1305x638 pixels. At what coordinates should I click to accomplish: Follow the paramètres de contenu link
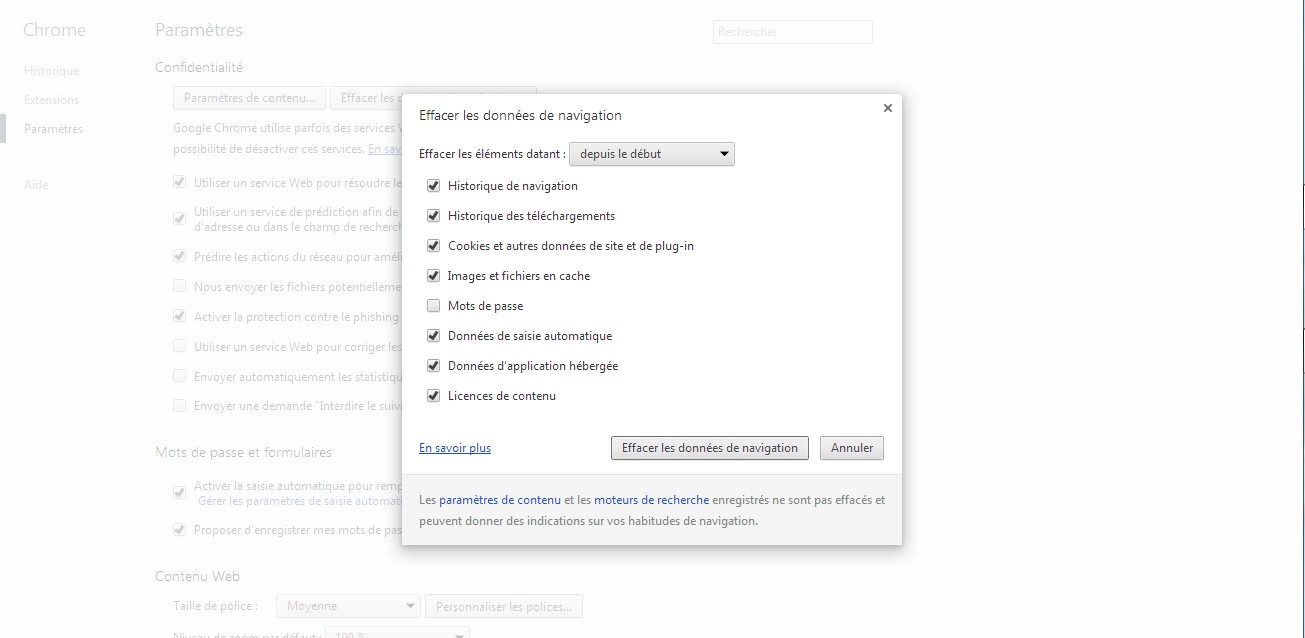click(499, 500)
